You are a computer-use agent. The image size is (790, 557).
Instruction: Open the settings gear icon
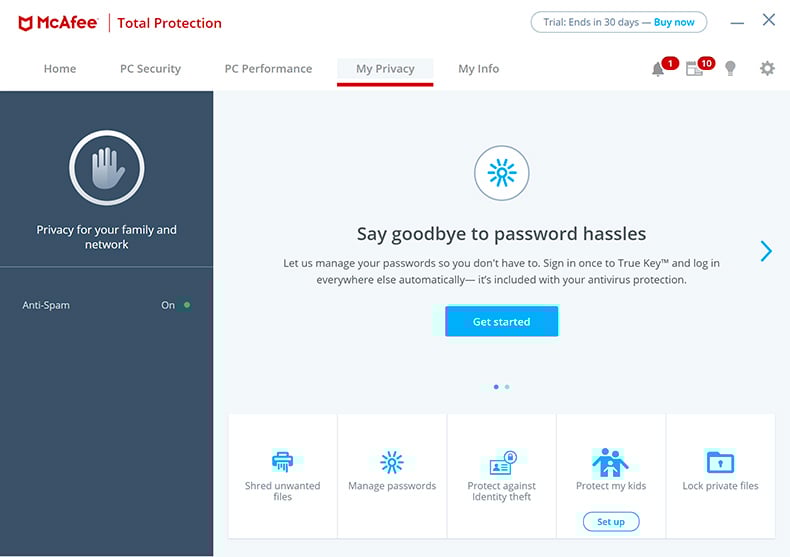[x=767, y=68]
